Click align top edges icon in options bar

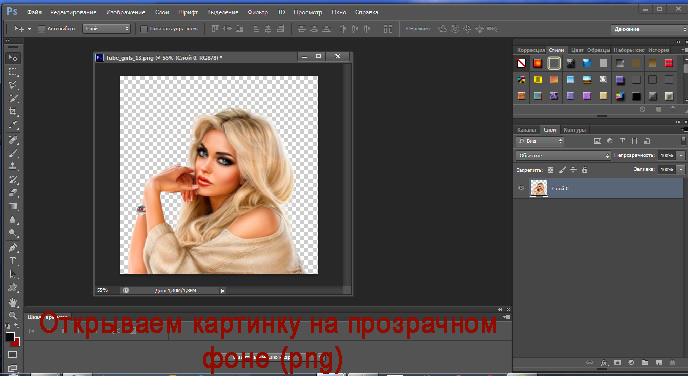coord(215,29)
